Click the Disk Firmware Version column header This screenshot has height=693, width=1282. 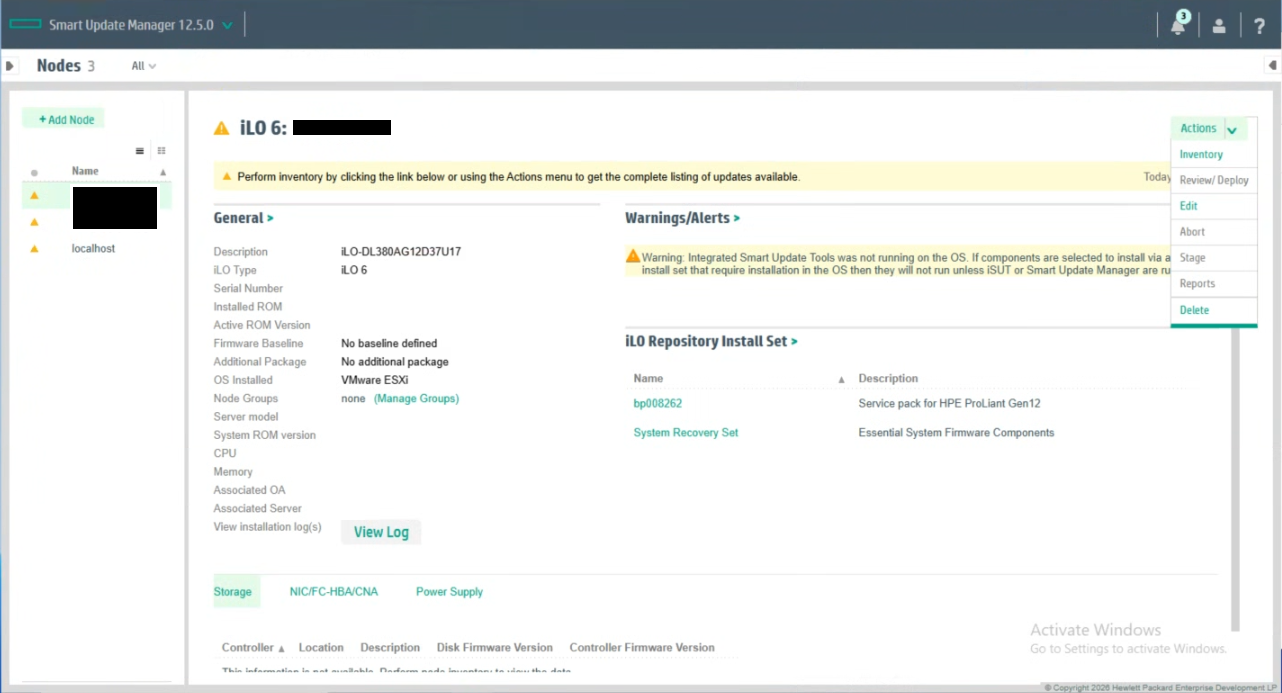pos(495,647)
